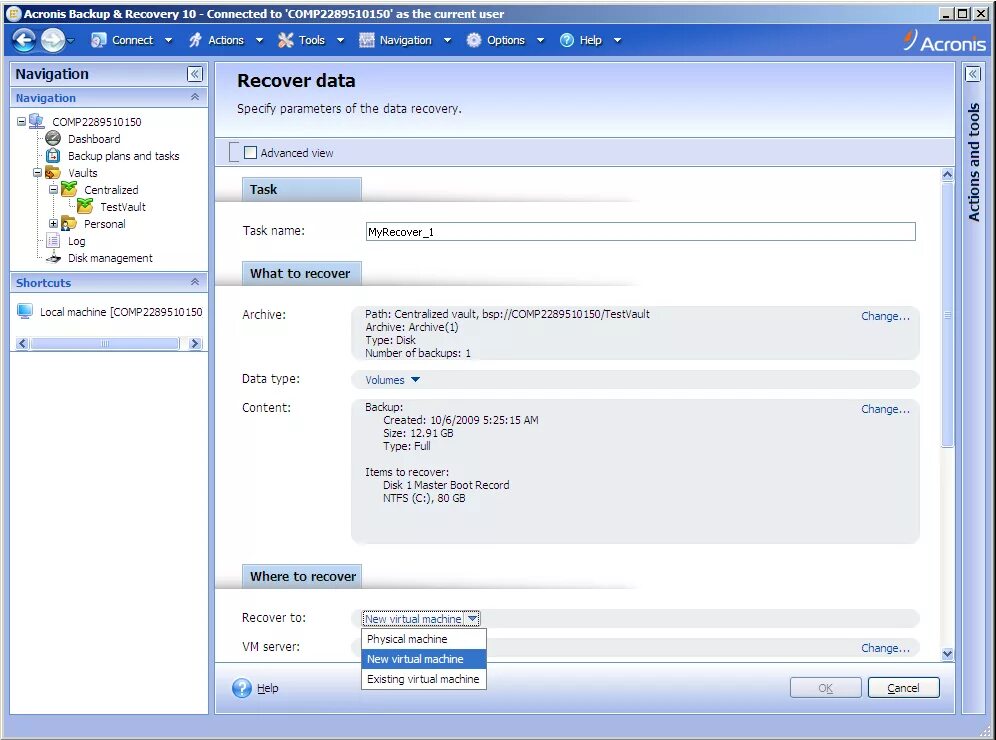Open the Tools menu dropdown arrow
Viewport: 996px width, 740px height.
coord(340,40)
